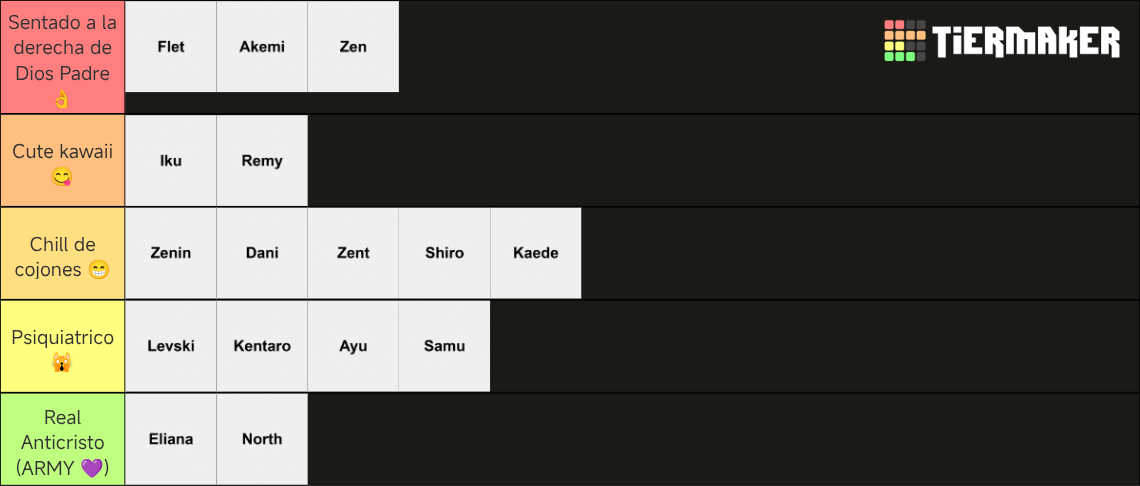1140x486 pixels.
Task: Click the yellow 'Psiquiatrico' tier label
Action: [x=63, y=346]
